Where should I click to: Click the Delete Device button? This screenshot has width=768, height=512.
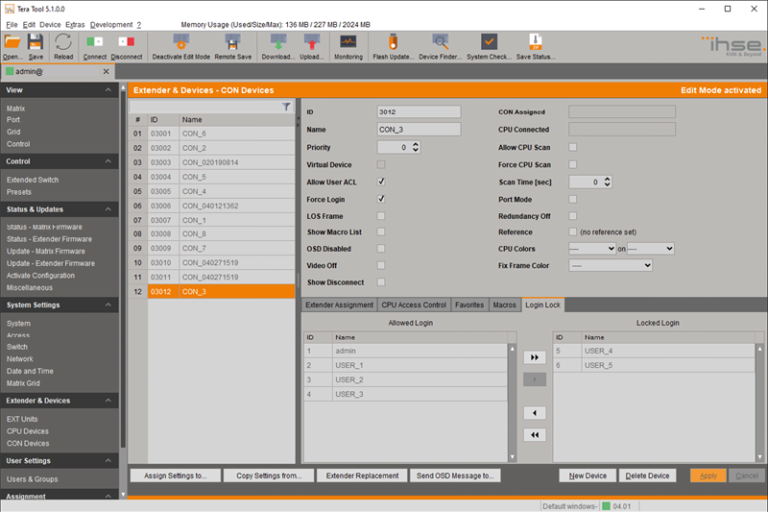pos(647,476)
